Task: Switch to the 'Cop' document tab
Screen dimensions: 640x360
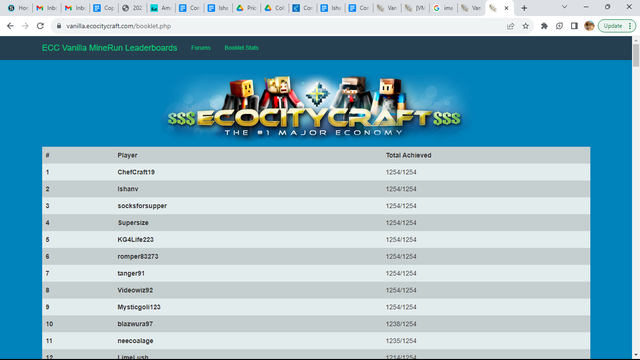Action: (104, 8)
